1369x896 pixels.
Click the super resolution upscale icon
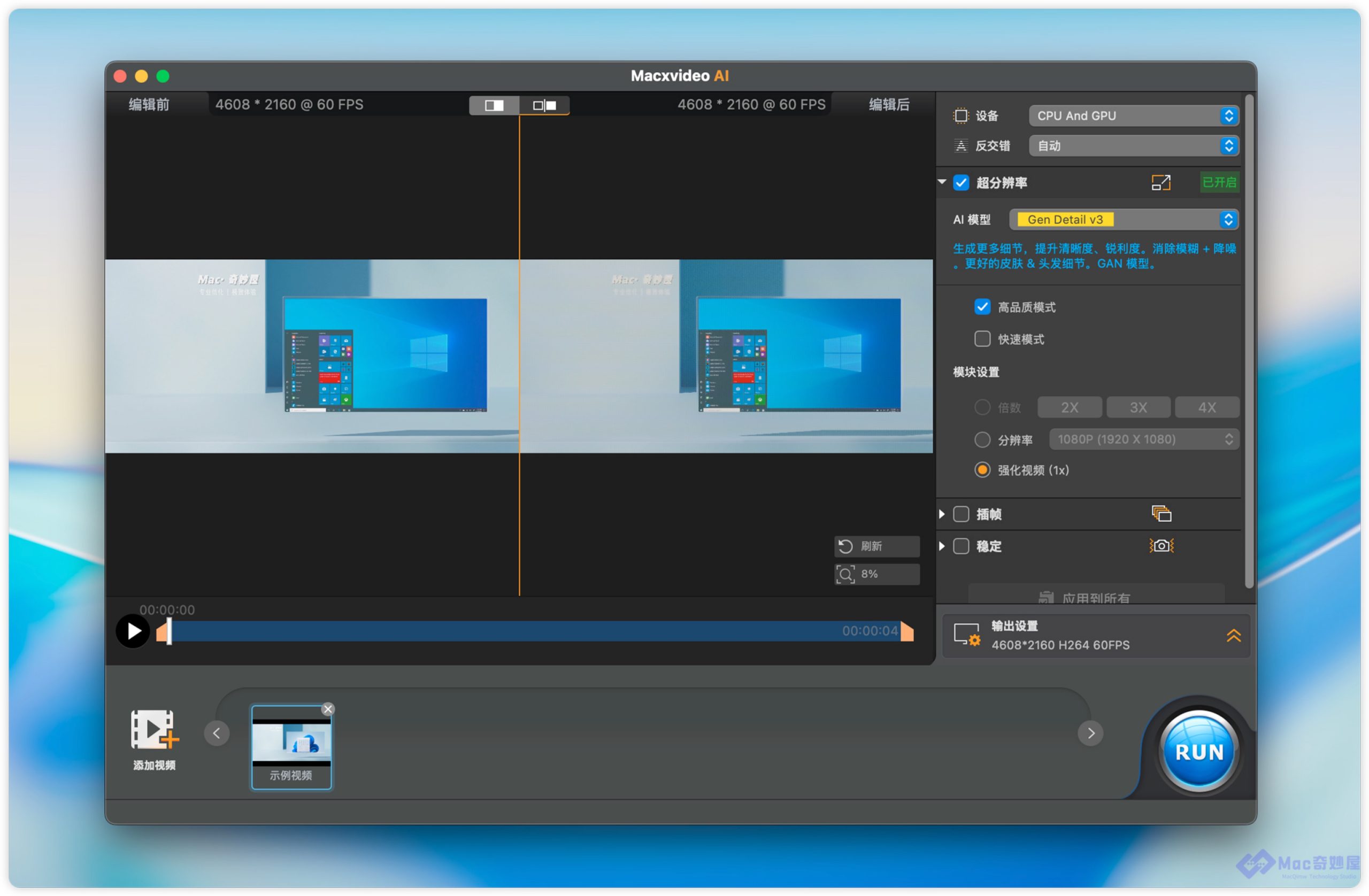point(1160,182)
